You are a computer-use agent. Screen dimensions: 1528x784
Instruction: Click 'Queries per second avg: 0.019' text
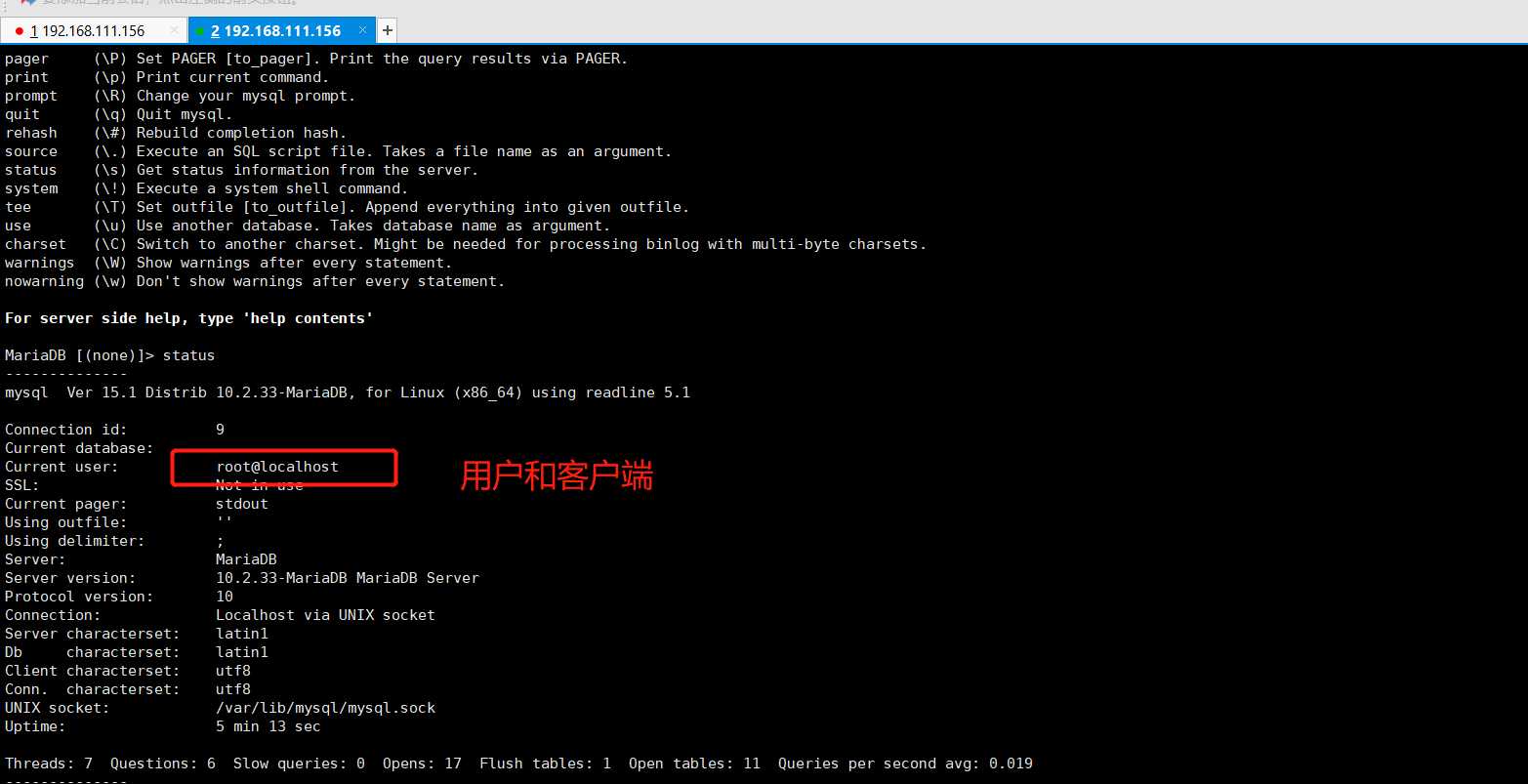pyautogui.click(x=905, y=763)
